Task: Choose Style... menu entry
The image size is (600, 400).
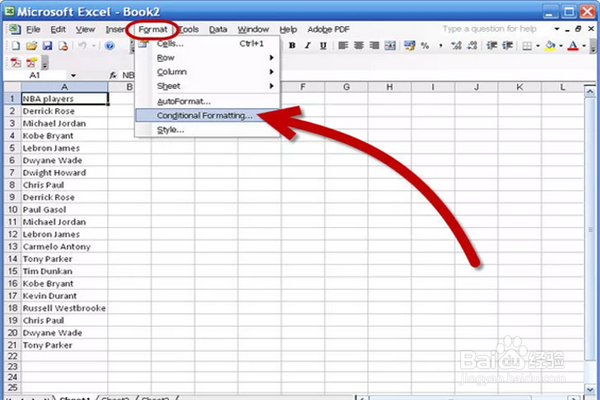Action: point(207,130)
